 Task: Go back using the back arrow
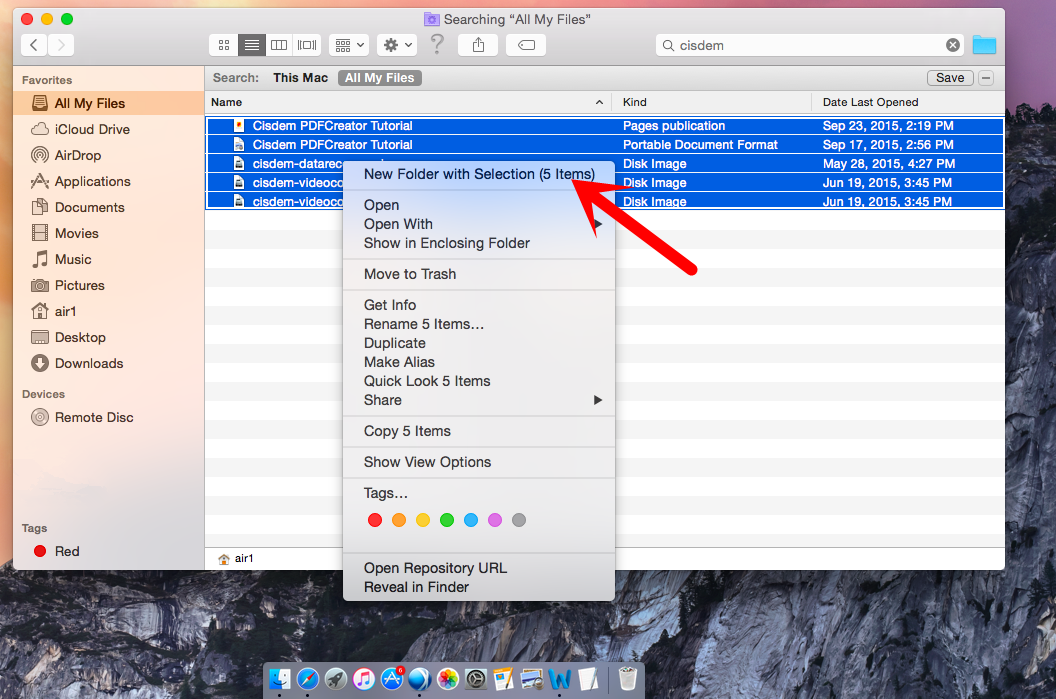(34, 45)
